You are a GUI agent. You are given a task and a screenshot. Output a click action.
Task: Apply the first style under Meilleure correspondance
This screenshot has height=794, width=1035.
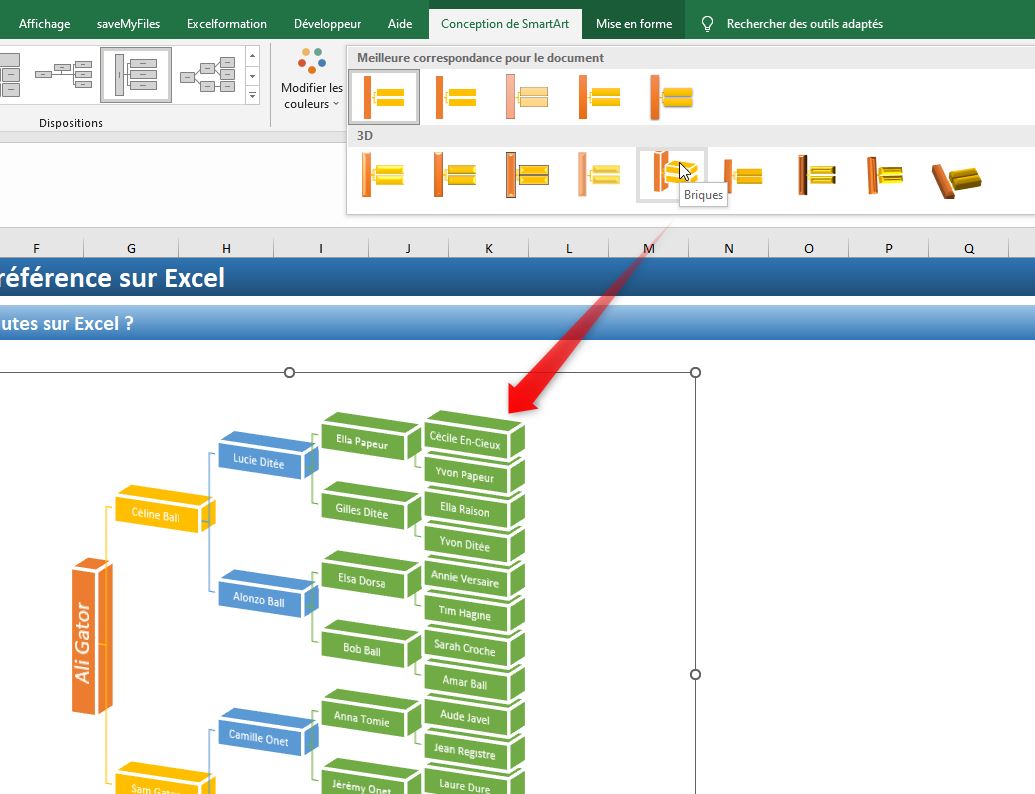384,97
